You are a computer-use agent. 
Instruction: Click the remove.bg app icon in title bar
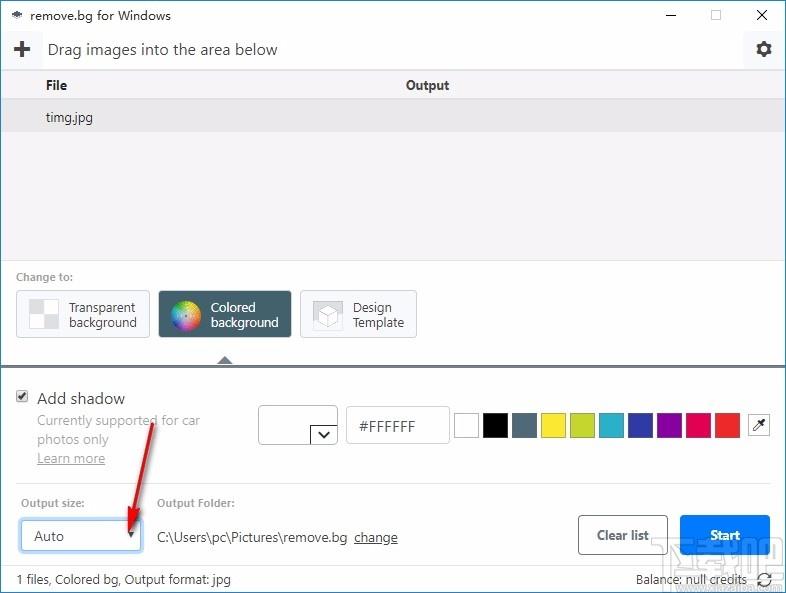coord(17,16)
